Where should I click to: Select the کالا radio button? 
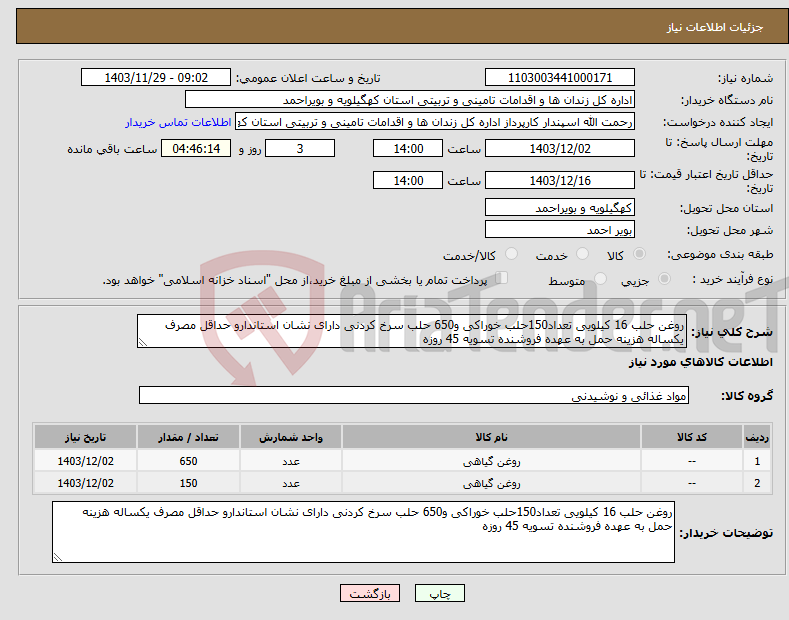coord(639,254)
